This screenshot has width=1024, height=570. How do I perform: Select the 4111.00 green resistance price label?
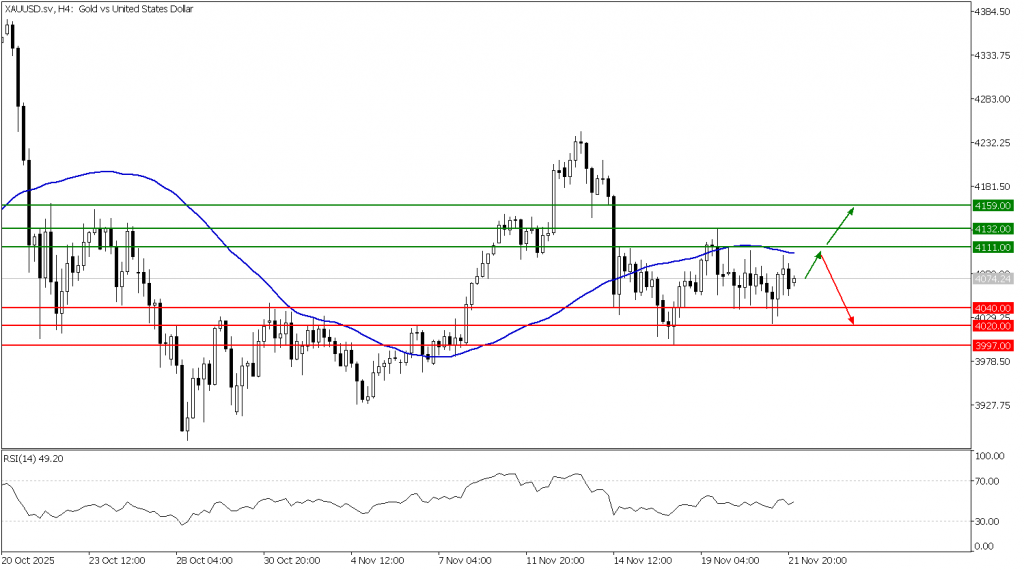point(993,247)
